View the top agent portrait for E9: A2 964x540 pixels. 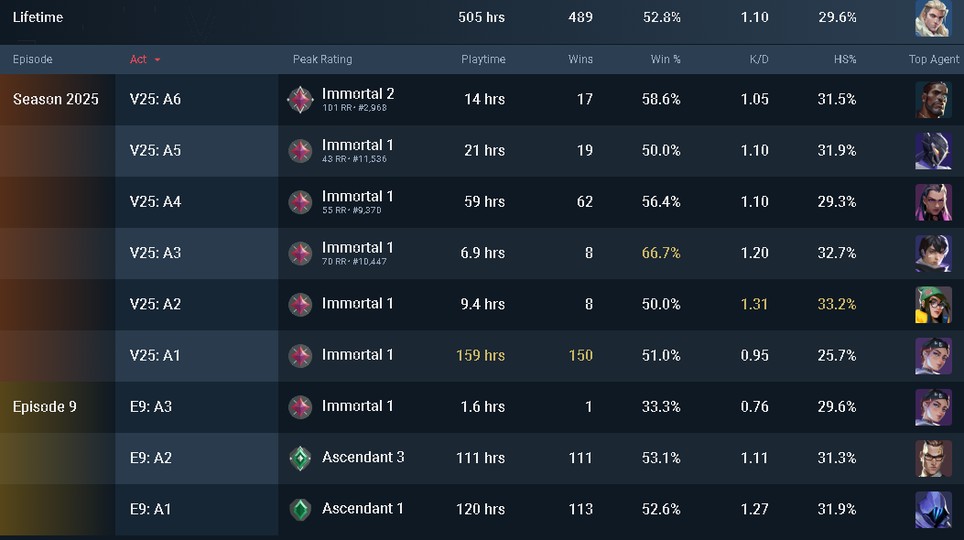coord(933,458)
